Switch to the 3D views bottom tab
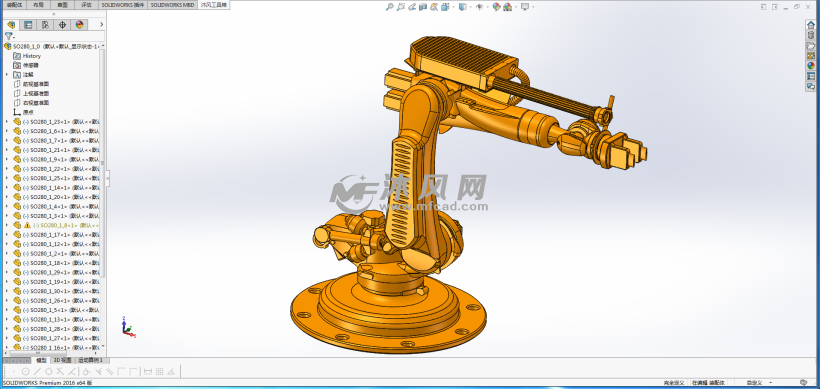The width and height of the screenshot is (820, 389). point(62,360)
